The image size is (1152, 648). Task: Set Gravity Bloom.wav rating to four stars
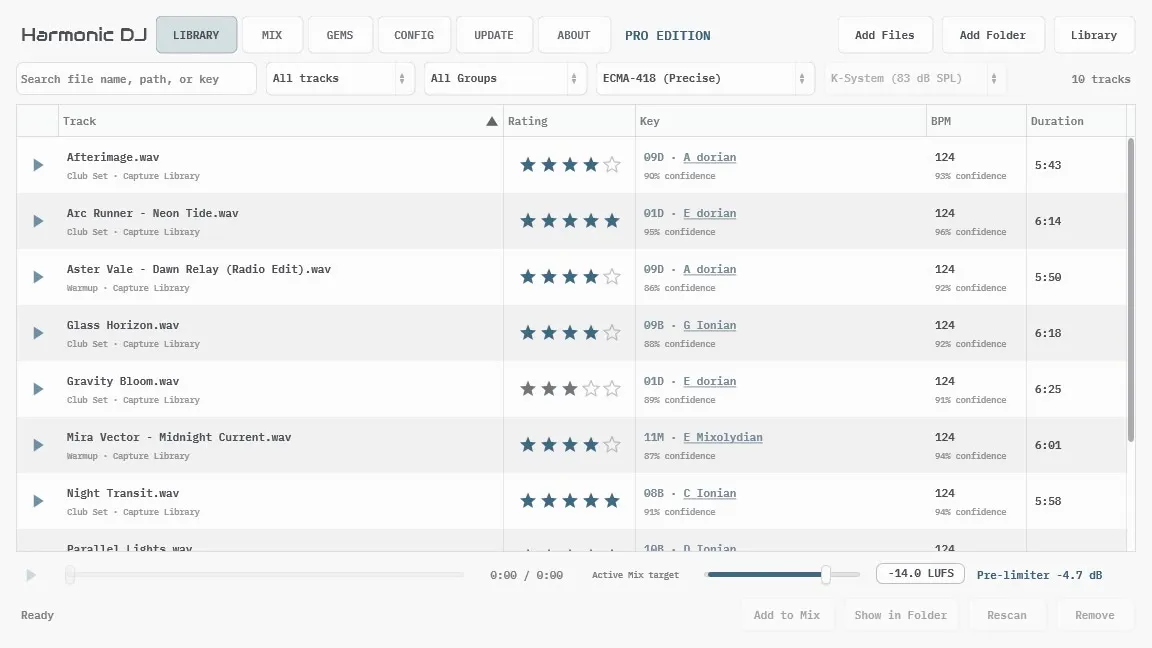coord(591,389)
